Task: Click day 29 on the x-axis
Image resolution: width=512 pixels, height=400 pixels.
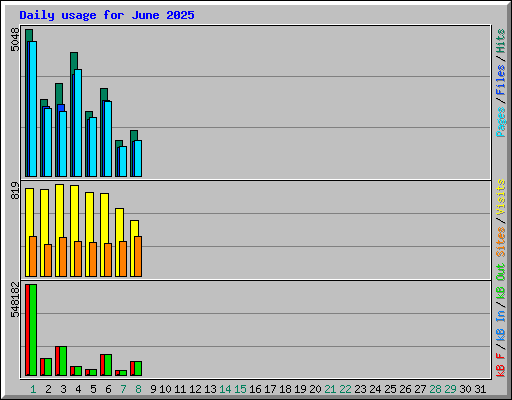Action: pos(450,389)
